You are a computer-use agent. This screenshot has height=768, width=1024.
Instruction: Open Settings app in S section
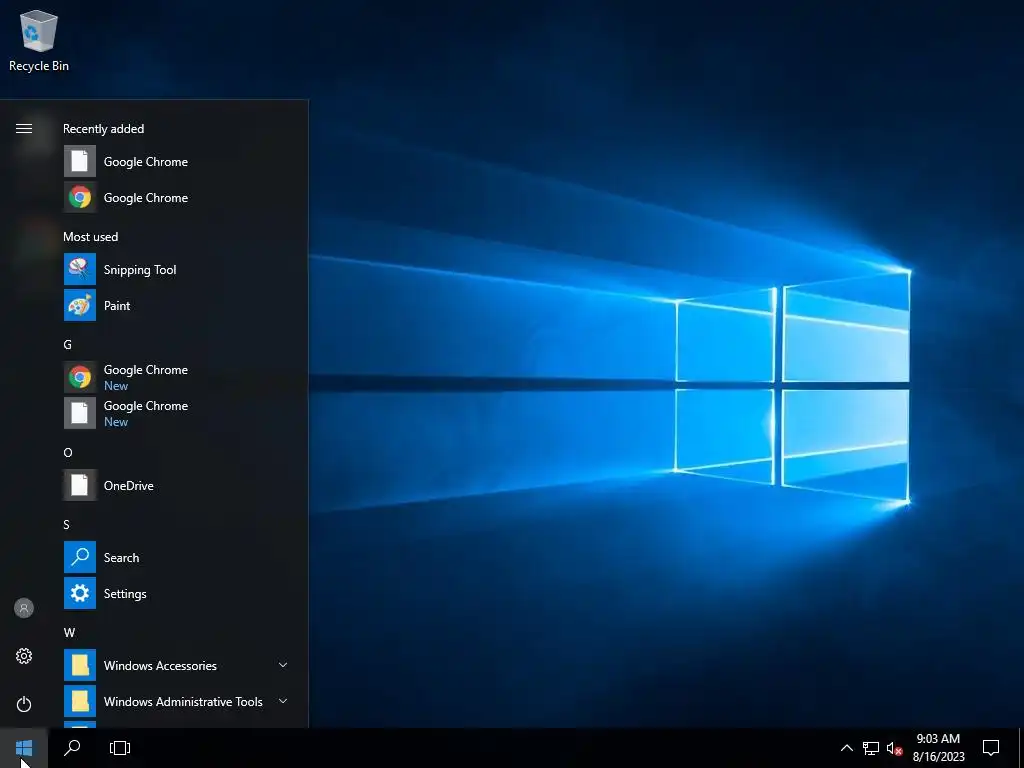tap(175, 594)
